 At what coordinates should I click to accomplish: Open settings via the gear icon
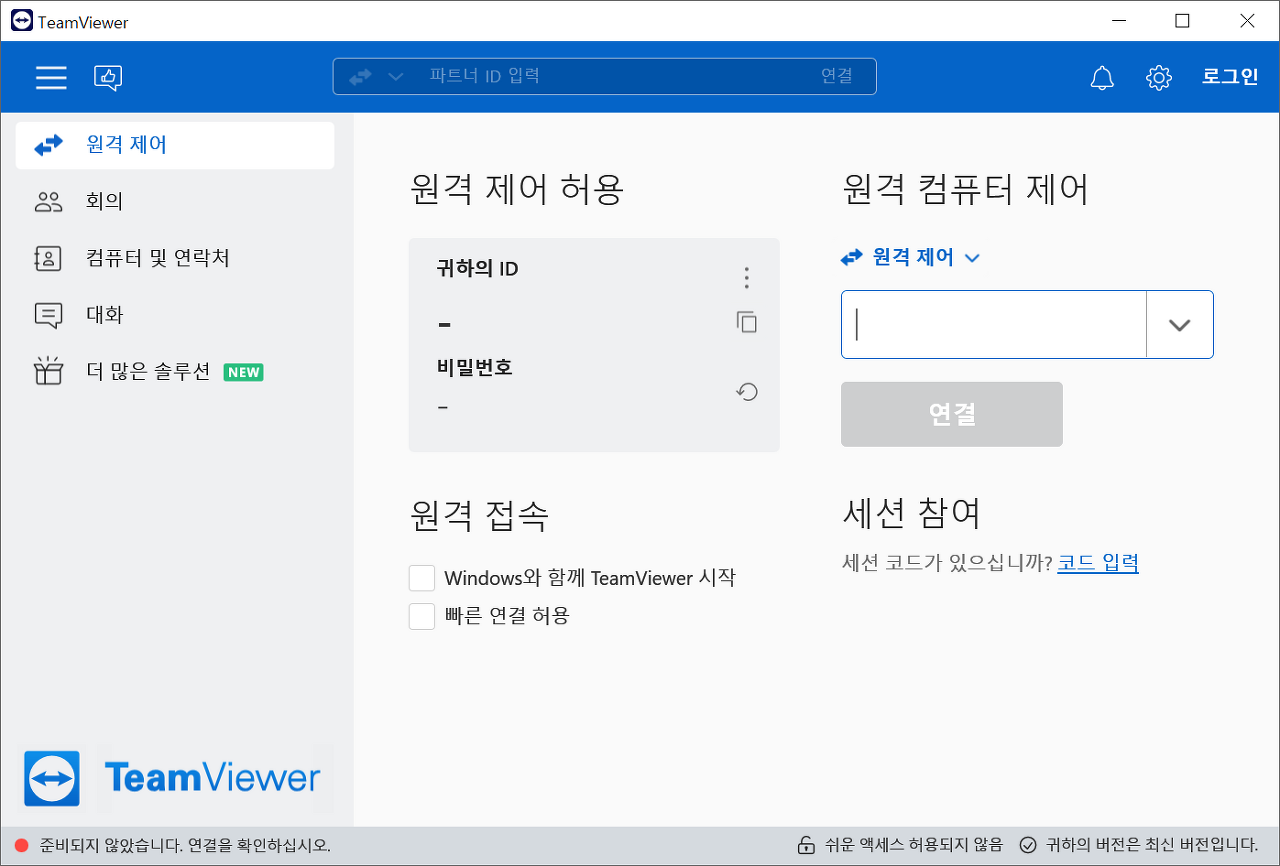coord(1158,77)
